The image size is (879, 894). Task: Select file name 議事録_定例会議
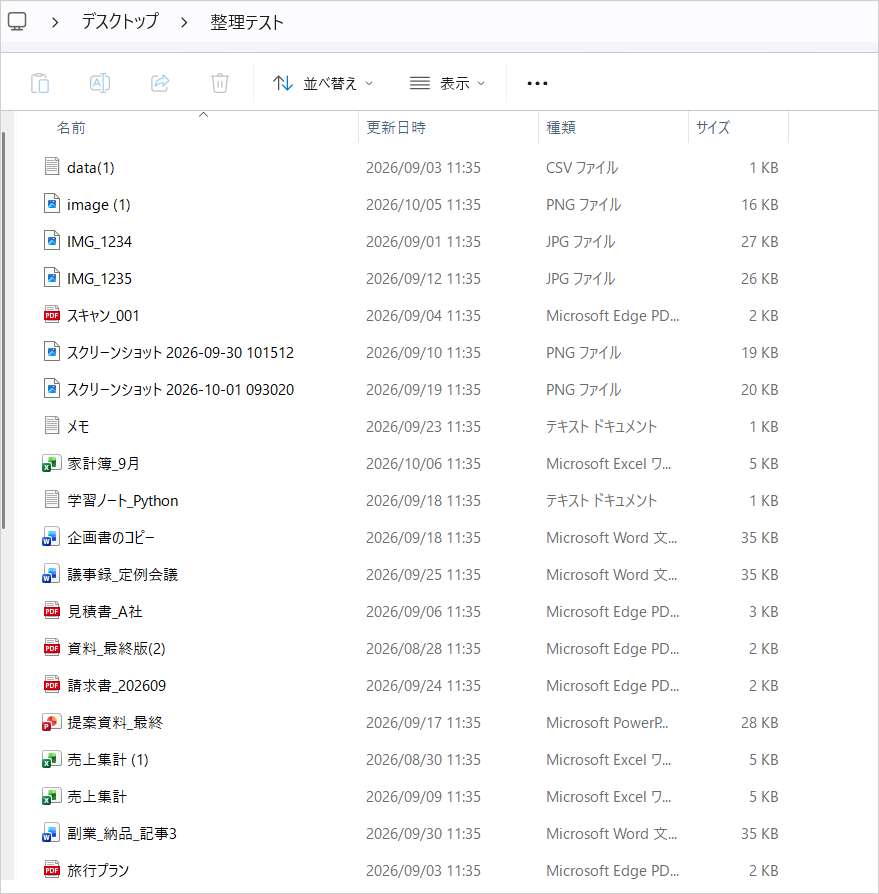click(123, 575)
